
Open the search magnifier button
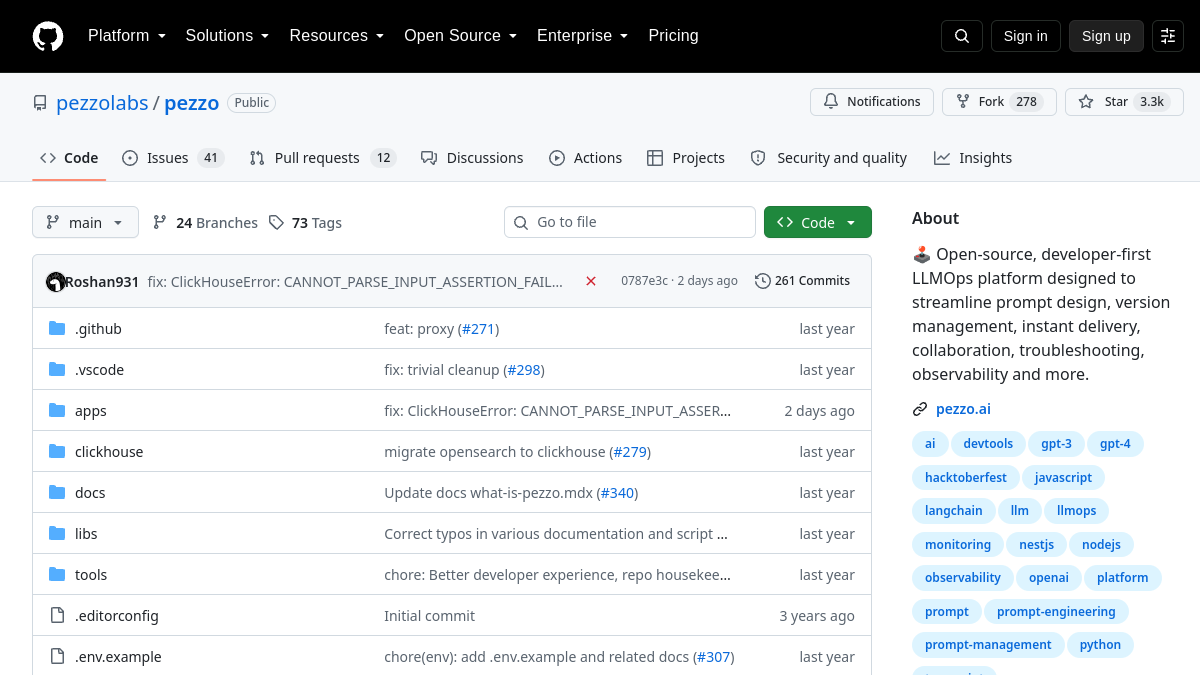point(962,36)
